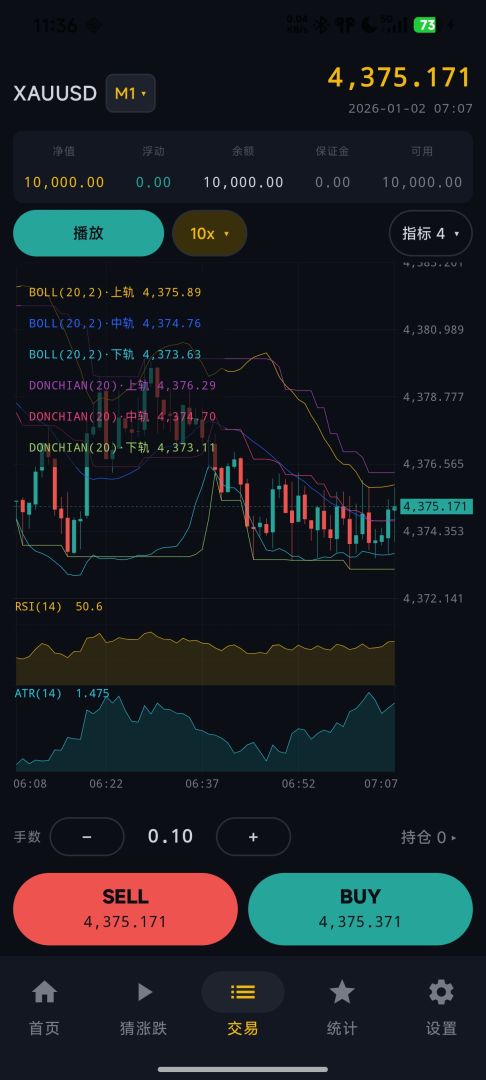Tap the star icon for 统计
Screen dimensions: 486x1080
click(x=342, y=992)
